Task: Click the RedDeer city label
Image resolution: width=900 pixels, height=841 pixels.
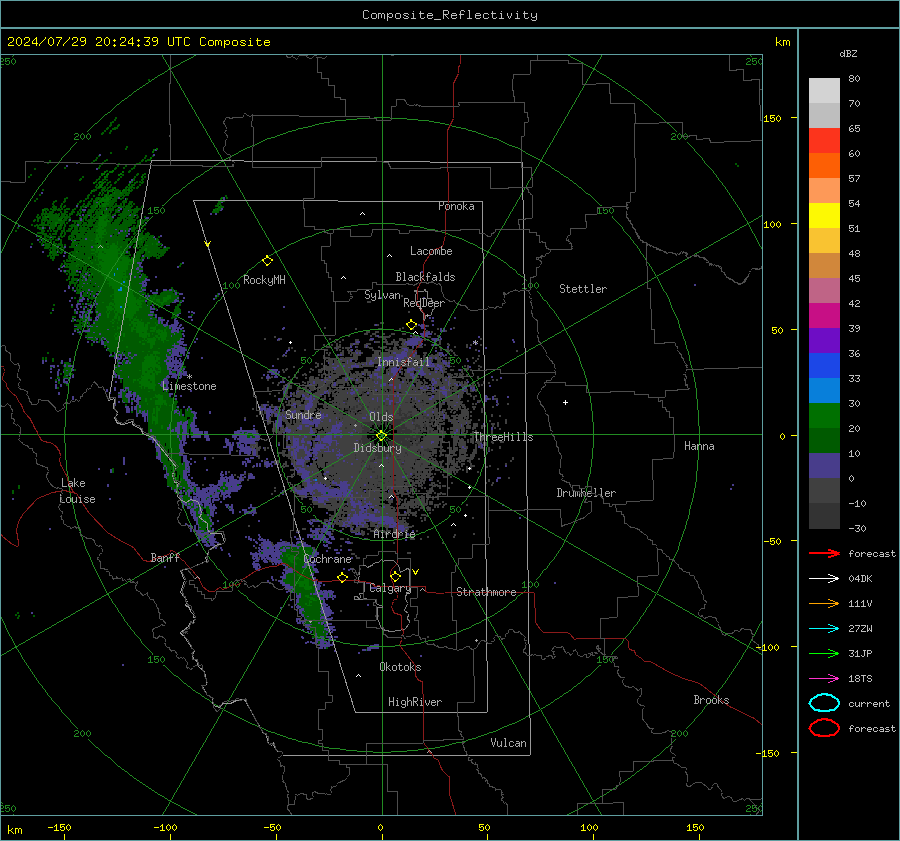Action: click(x=424, y=303)
